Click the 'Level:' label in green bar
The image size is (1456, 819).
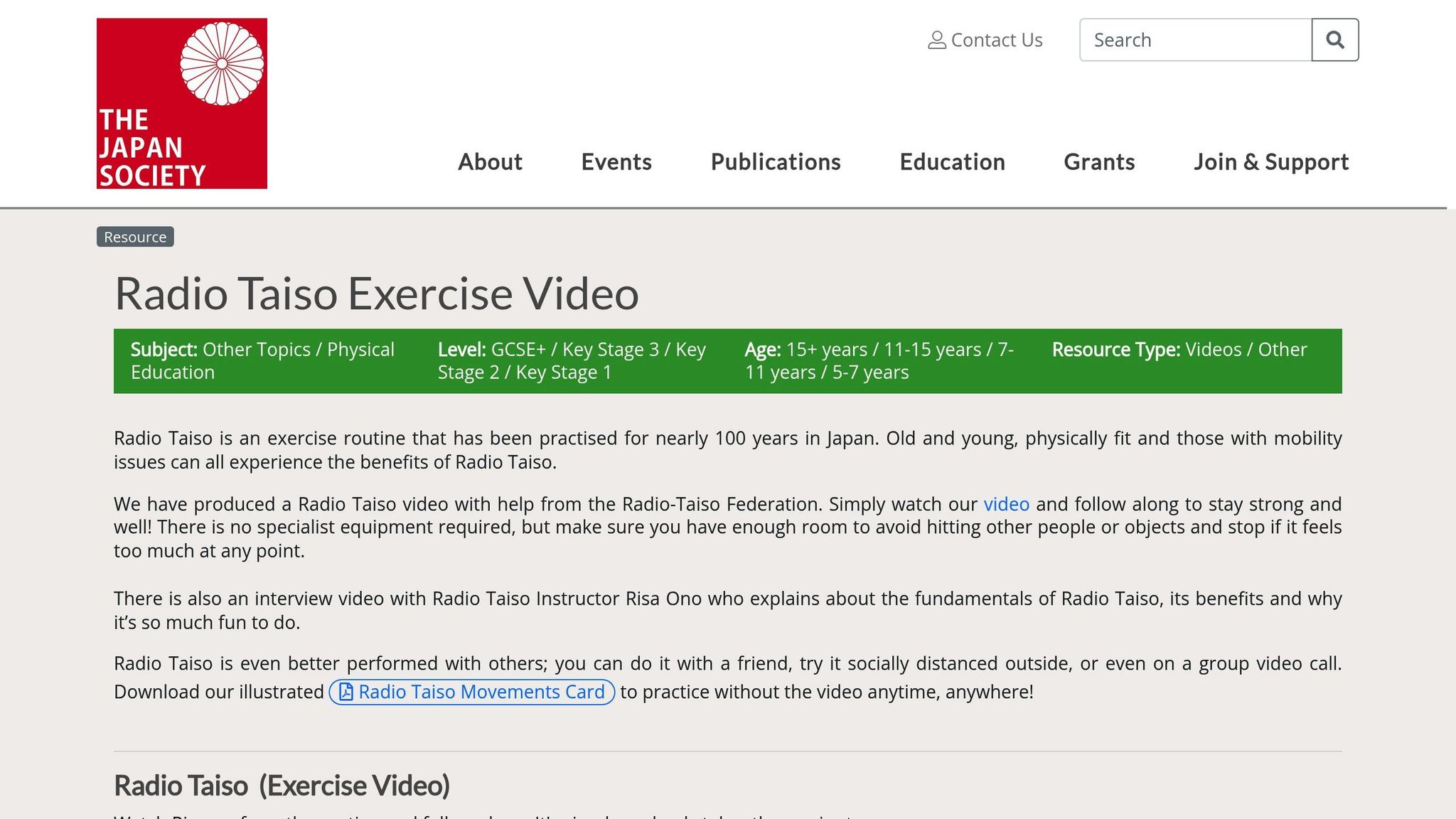pos(462,350)
